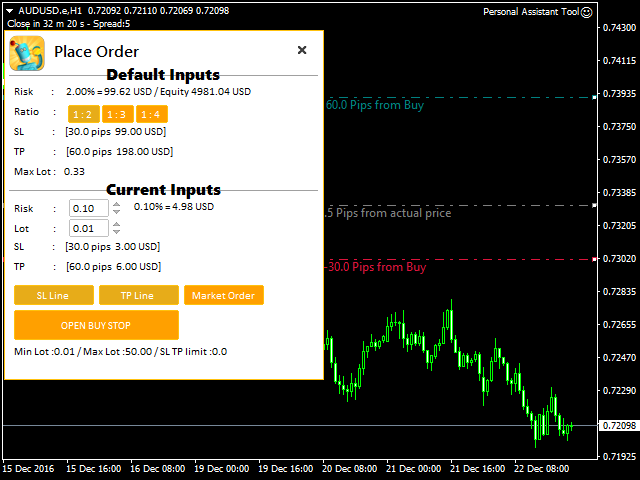The height and width of the screenshot is (480, 640).
Task: Click the '20 Dec 08:00' time axis label
Action: pos(349,469)
